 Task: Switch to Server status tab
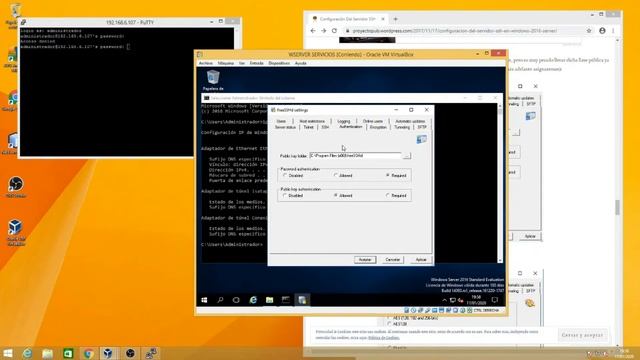pyautogui.click(x=285, y=127)
